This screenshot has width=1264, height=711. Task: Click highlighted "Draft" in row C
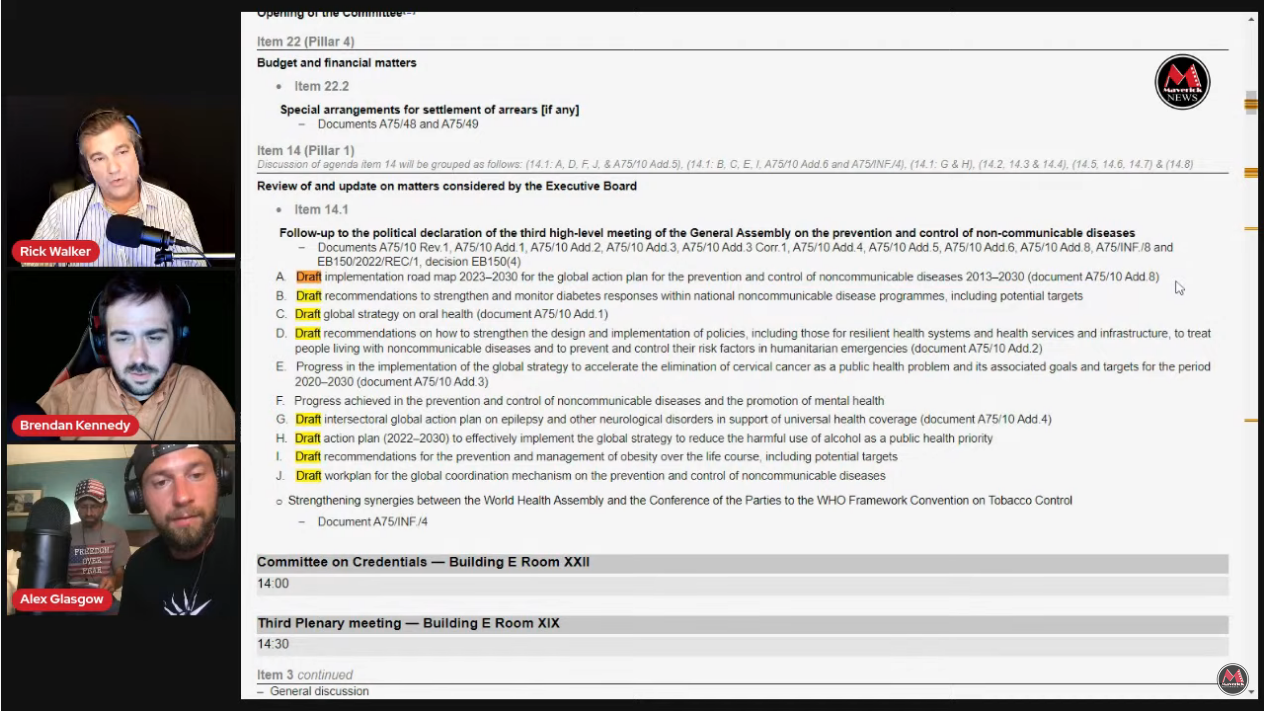click(x=308, y=314)
